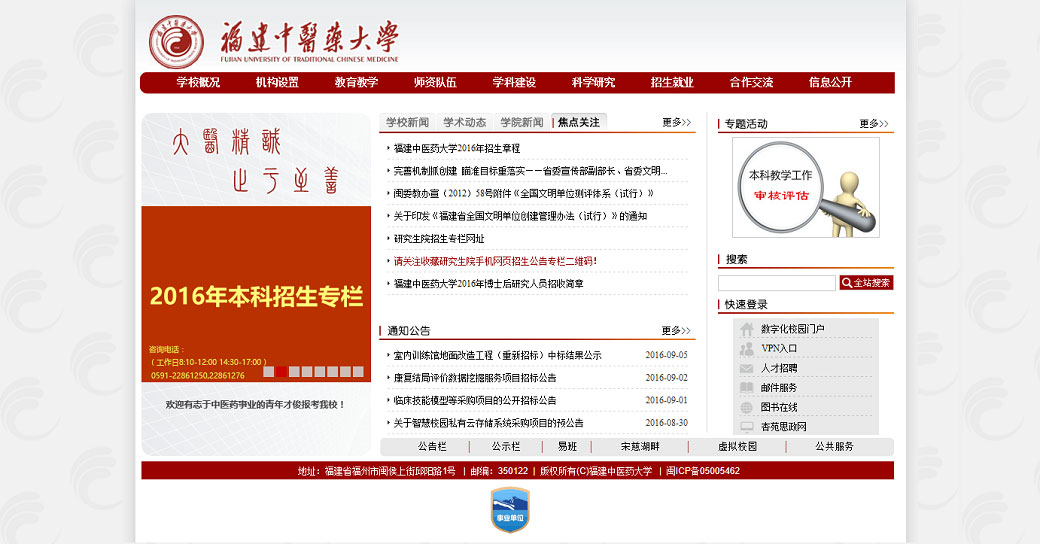Open 2016年博士后研究人员招收简章 link
The width and height of the screenshot is (1040, 544).
click(x=488, y=284)
